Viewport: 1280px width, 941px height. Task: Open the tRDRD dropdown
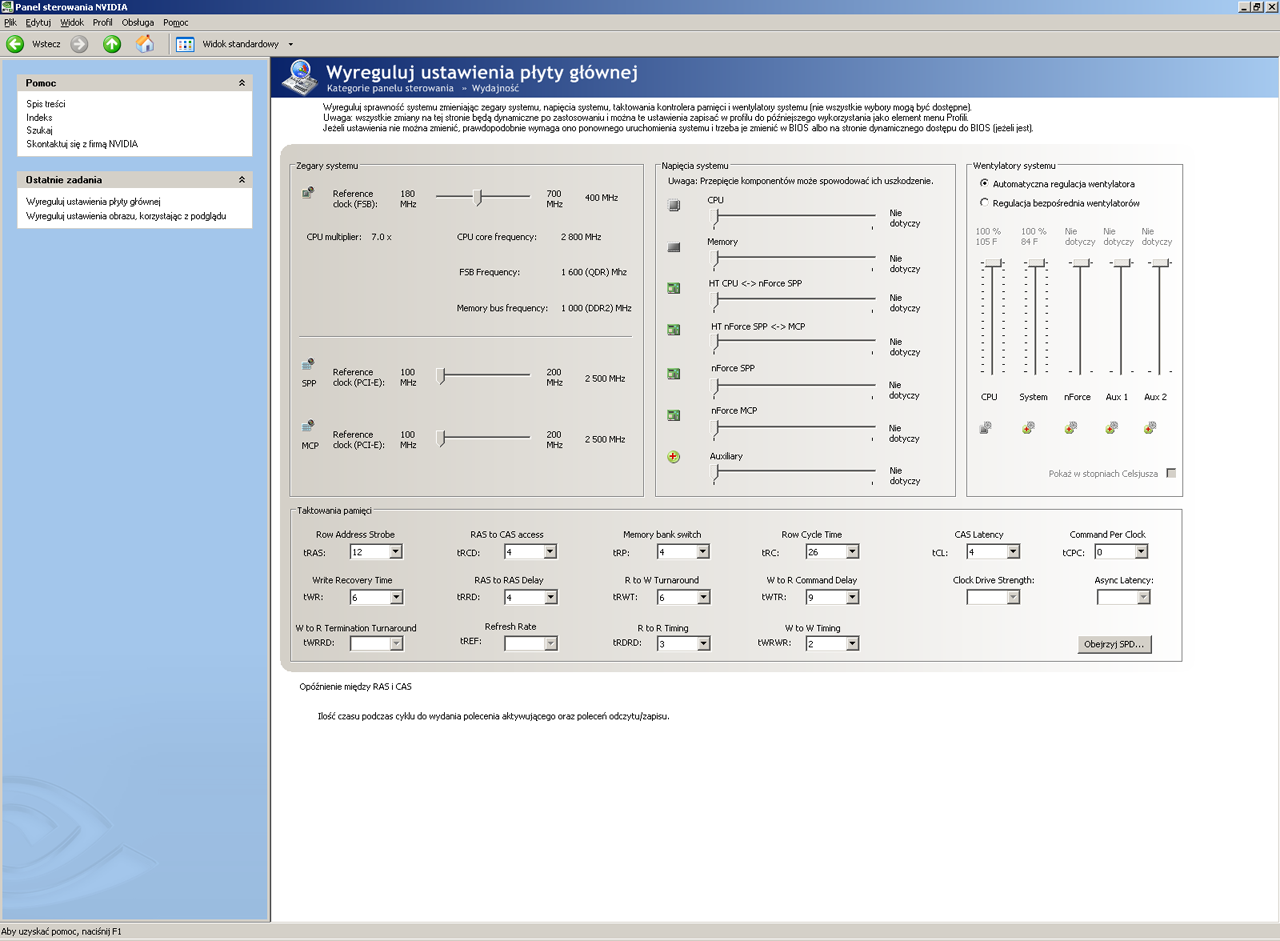click(x=683, y=644)
